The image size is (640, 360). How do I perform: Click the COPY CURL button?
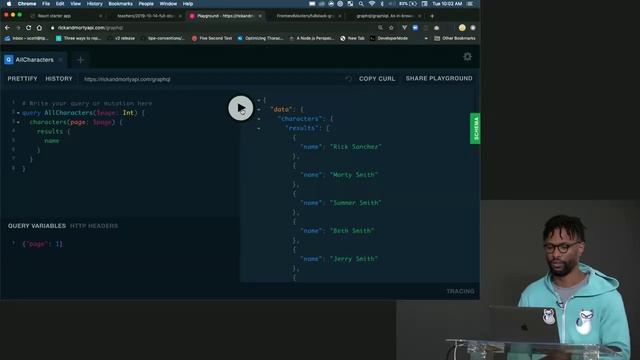pyautogui.click(x=377, y=79)
